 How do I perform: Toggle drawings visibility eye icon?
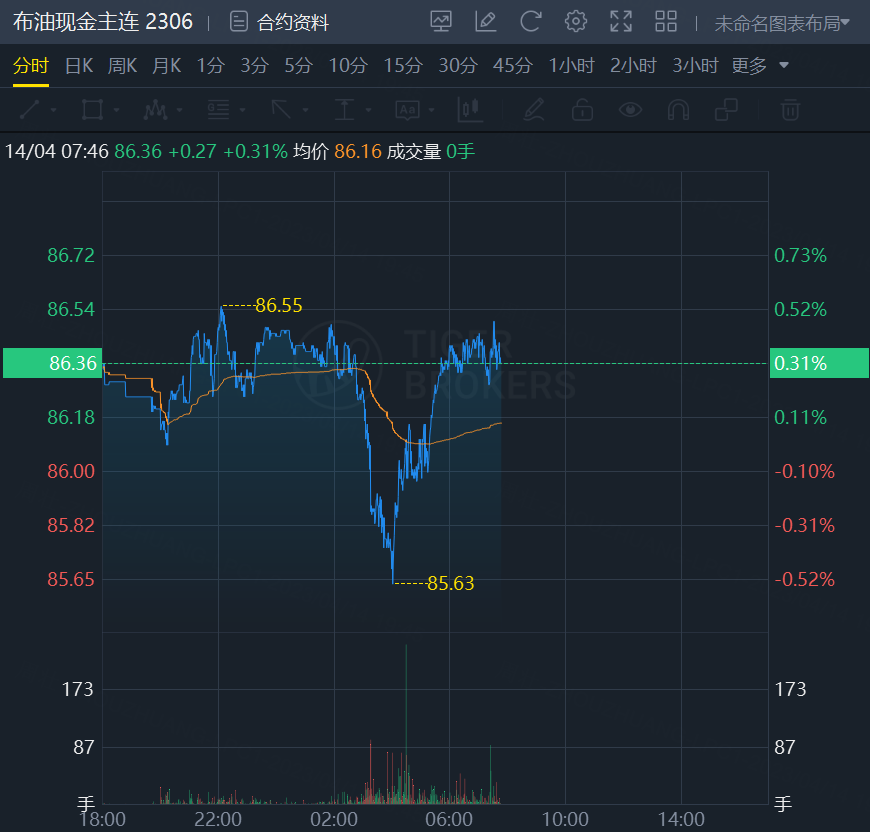click(x=630, y=109)
